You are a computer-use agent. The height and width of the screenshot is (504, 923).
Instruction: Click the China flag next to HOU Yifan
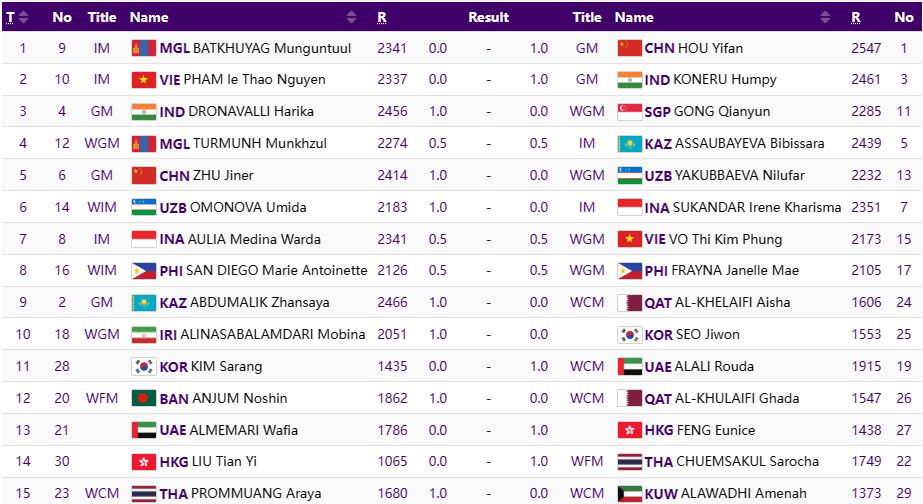pos(629,48)
